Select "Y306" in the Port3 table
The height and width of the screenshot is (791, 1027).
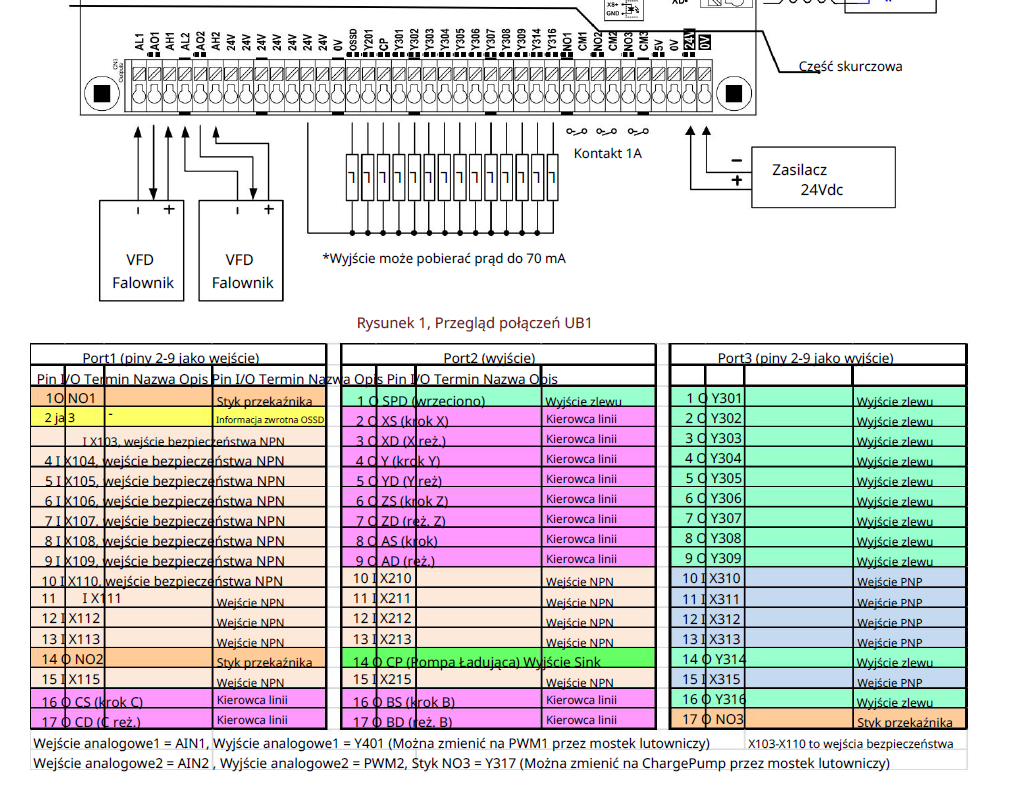pyautogui.click(x=726, y=498)
